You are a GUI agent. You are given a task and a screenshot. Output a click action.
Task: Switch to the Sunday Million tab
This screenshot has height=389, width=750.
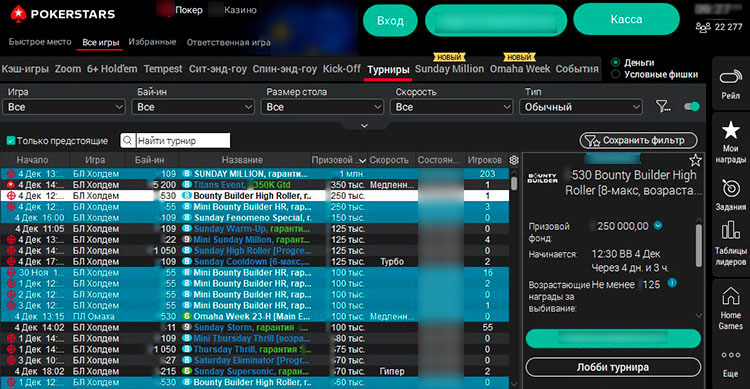click(449, 69)
